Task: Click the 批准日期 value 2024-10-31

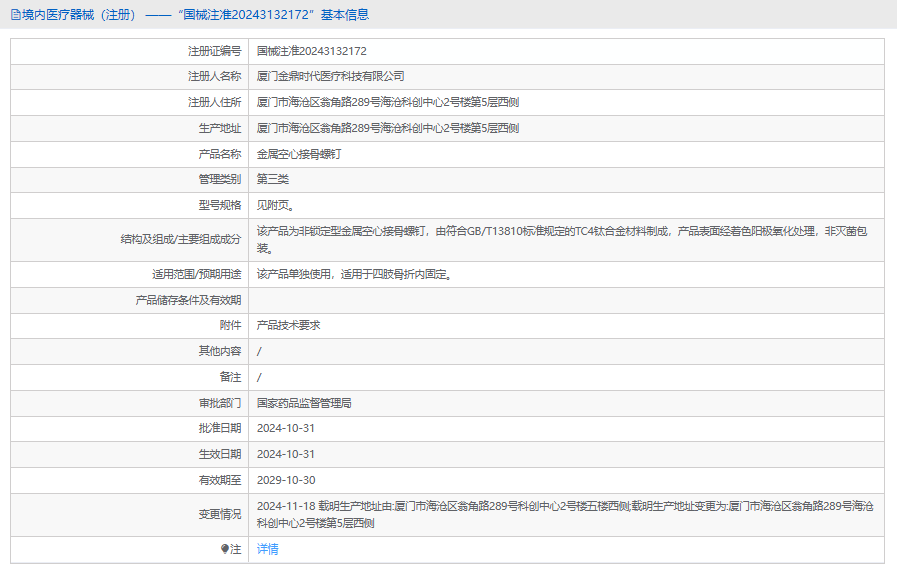Action: point(285,429)
